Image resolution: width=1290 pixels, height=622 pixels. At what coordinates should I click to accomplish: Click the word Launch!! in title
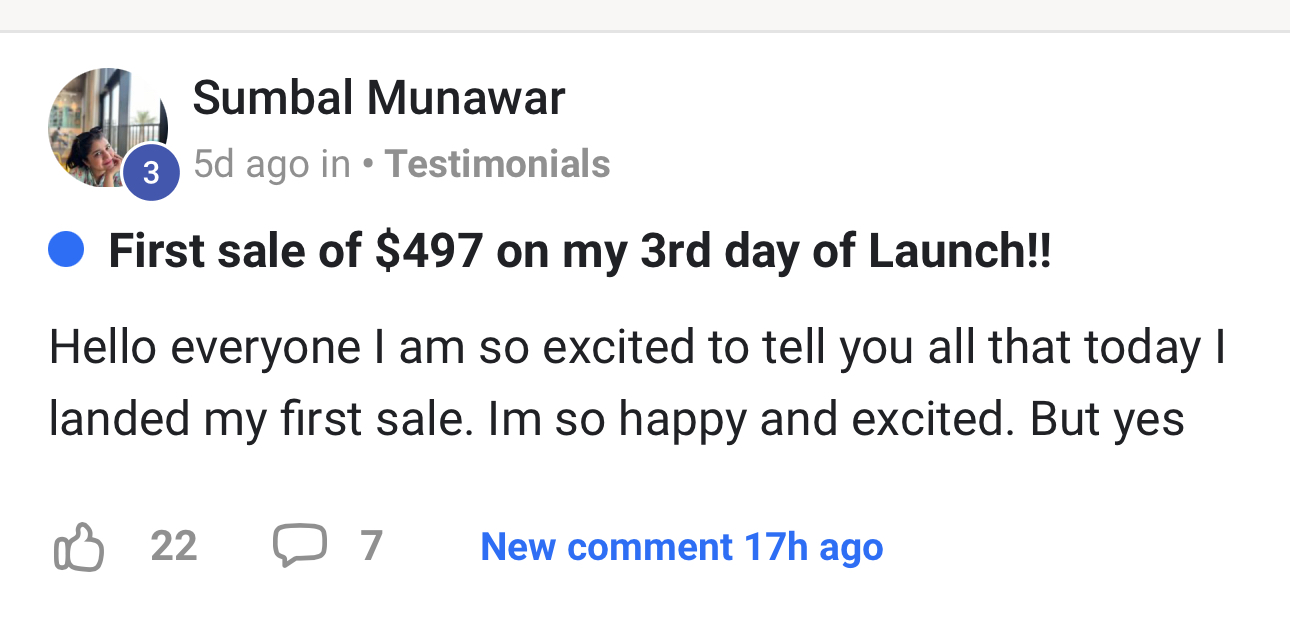[x=959, y=251]
